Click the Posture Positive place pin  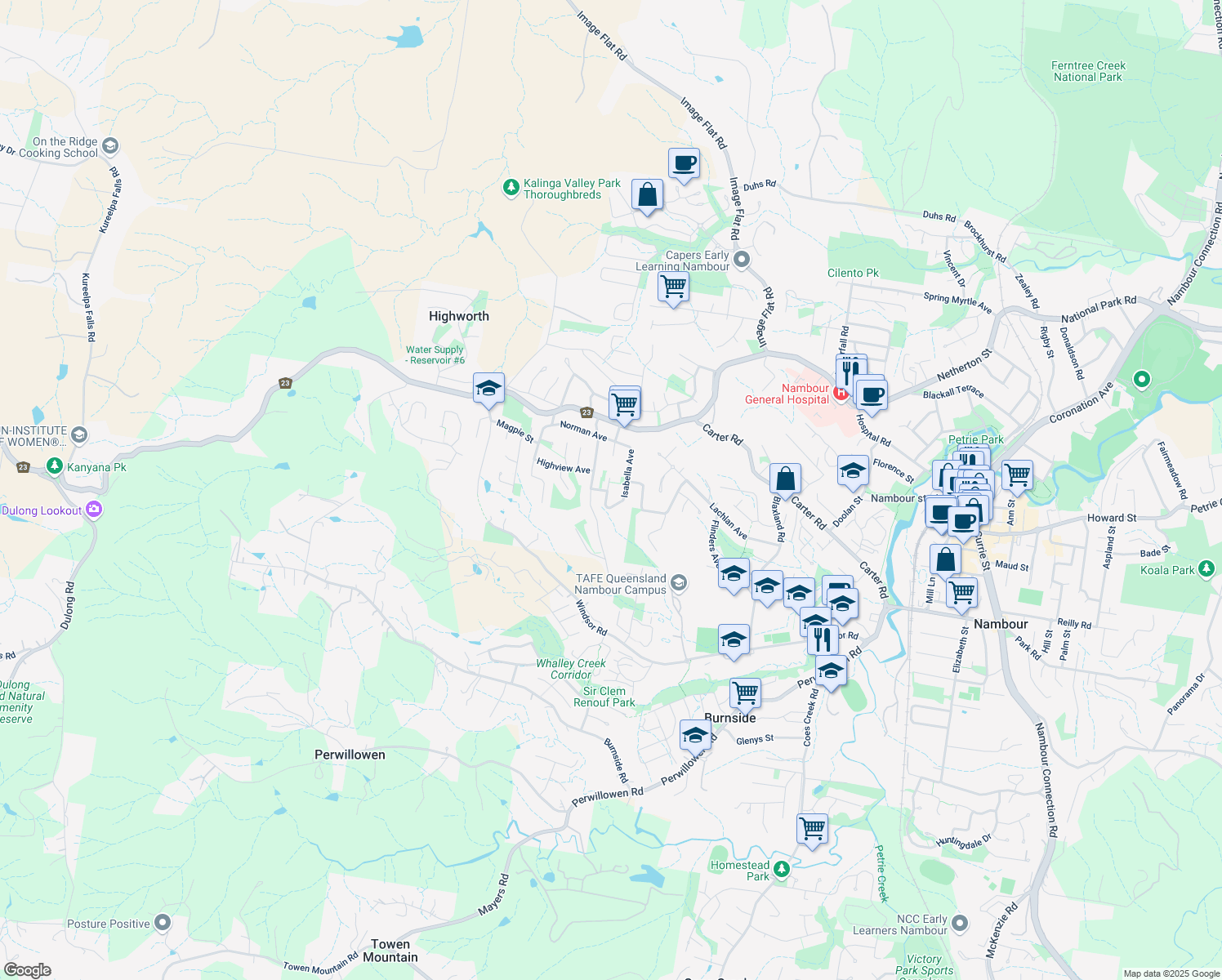coord(163,923)
